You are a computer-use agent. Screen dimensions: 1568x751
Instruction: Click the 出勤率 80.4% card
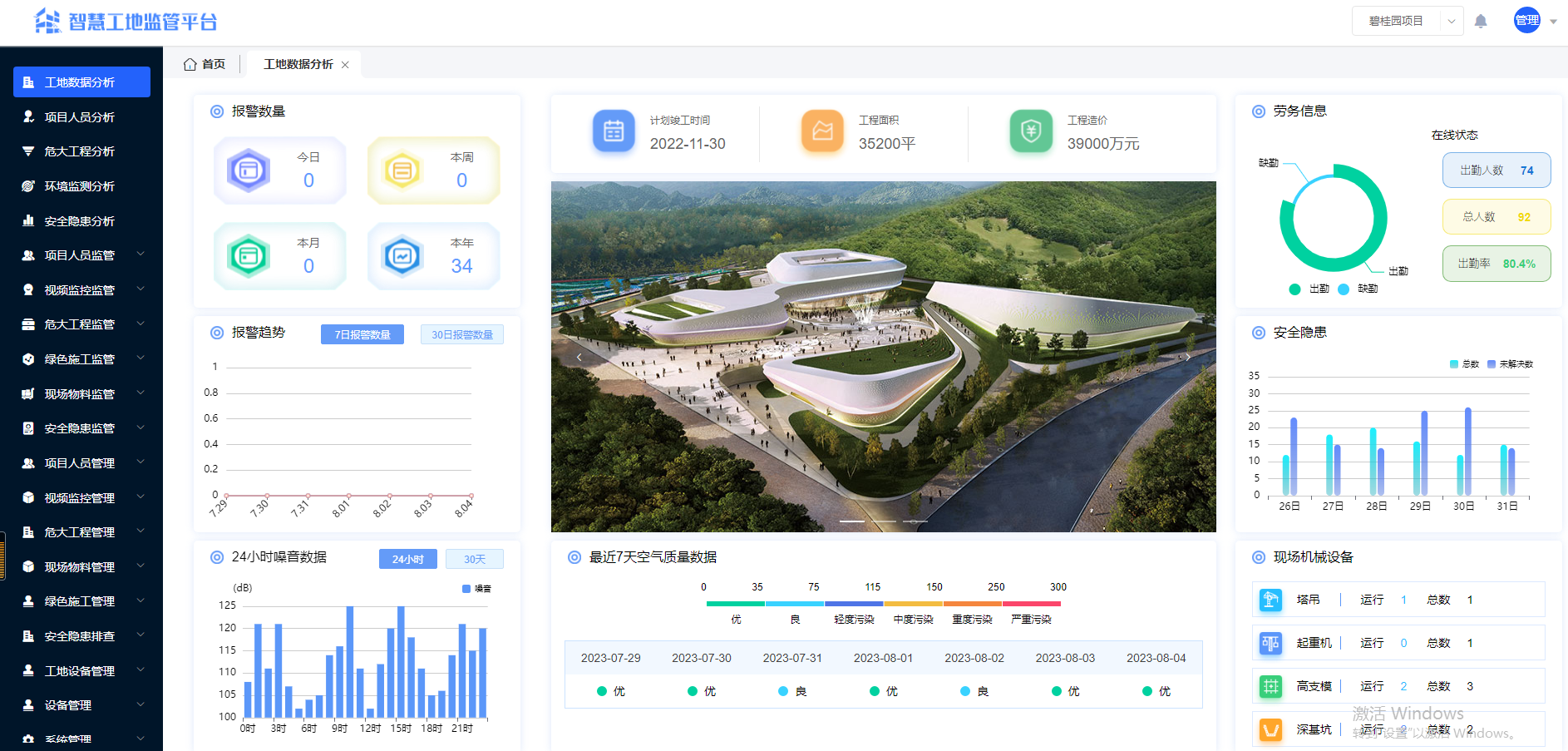tap(1497, 264)
